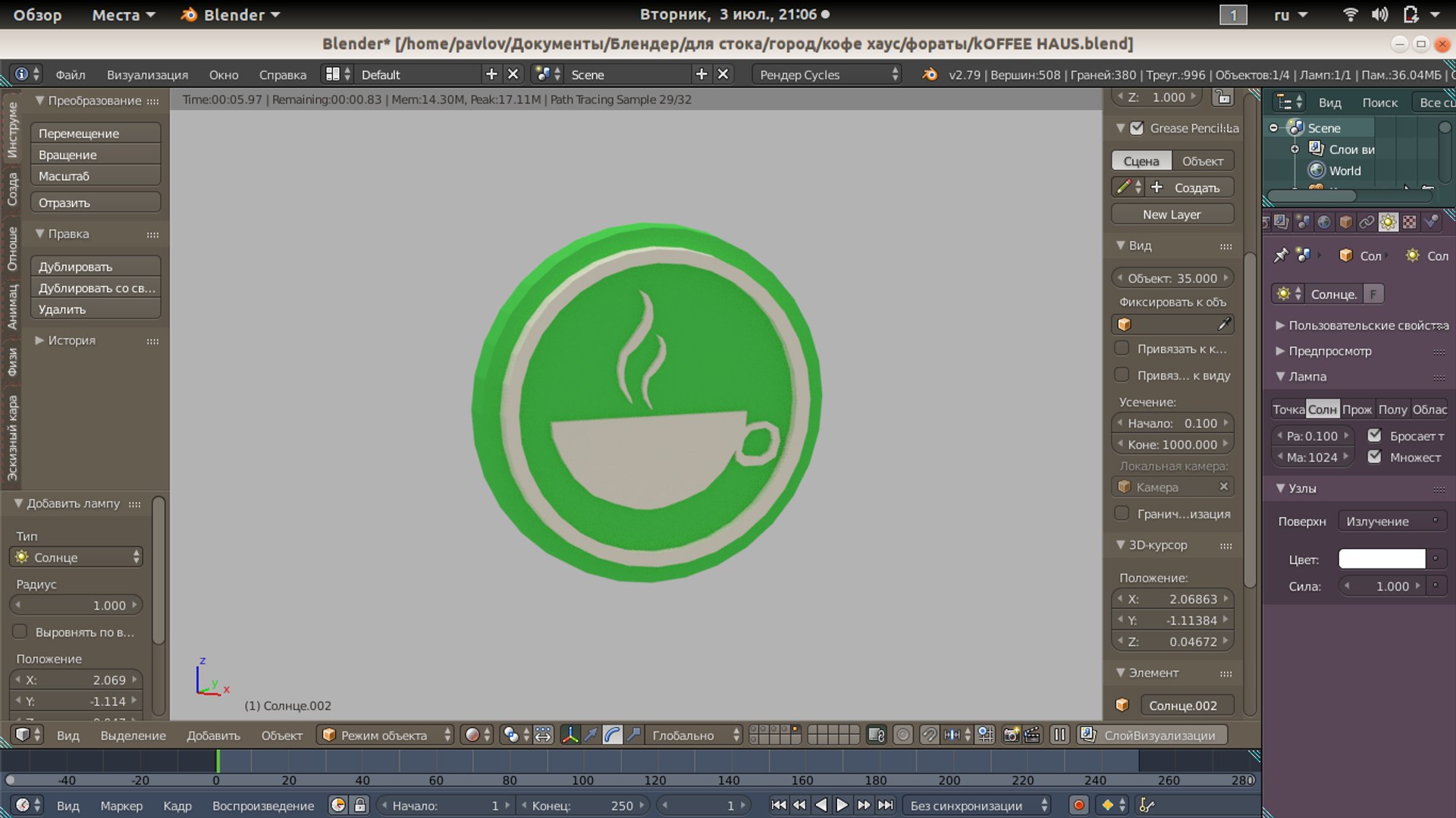
Task: Enable the 'Гранич…изация' checkbox
Action: click(1122, 514)
